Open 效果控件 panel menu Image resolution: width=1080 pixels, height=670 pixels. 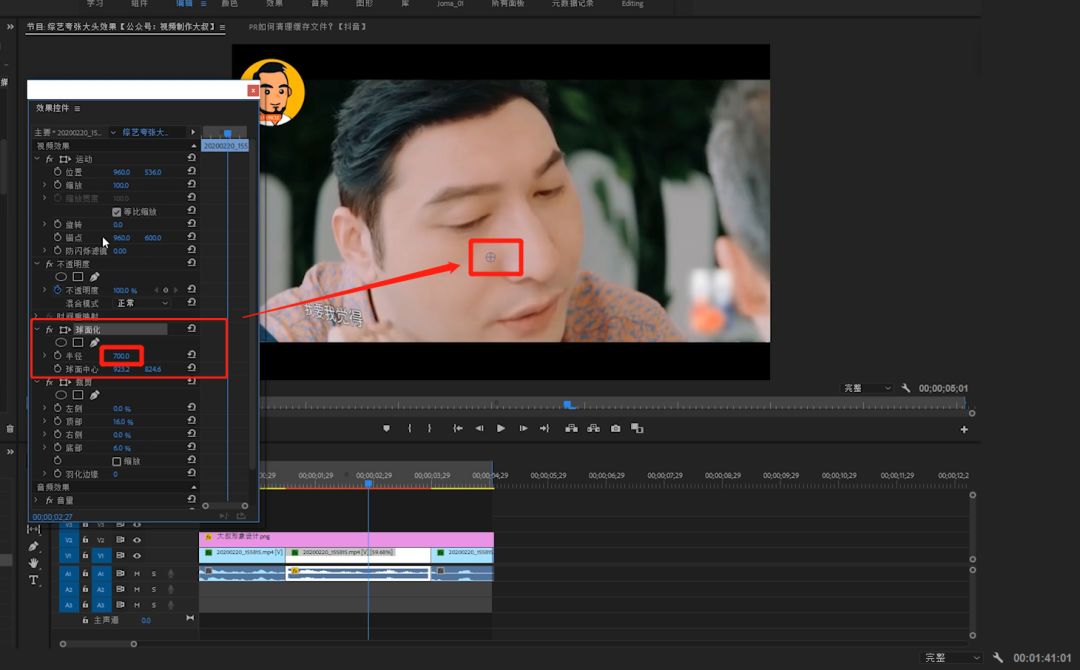(x=77, y=109)
